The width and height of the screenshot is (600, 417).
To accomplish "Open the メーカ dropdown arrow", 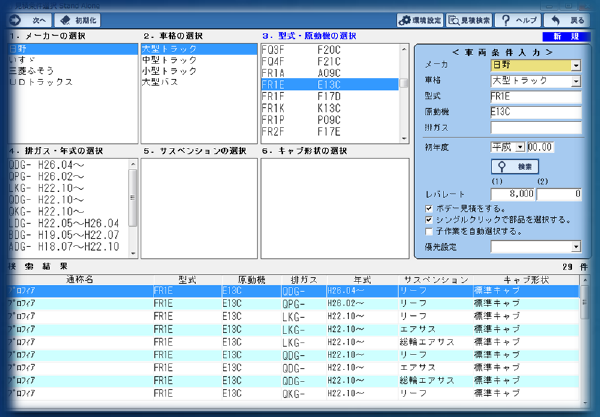I will [x=576, y=65].
